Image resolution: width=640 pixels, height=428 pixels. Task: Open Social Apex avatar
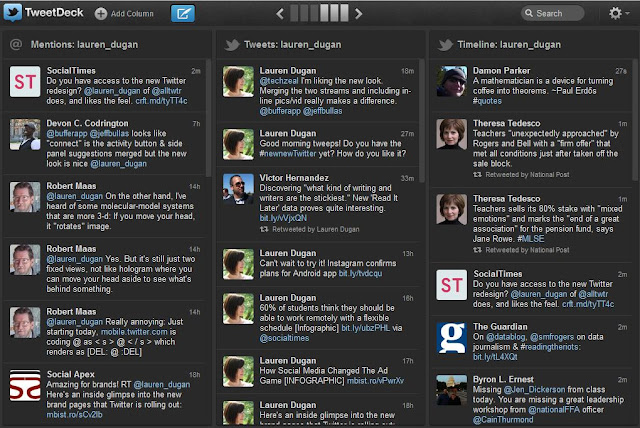click(25, 385)
